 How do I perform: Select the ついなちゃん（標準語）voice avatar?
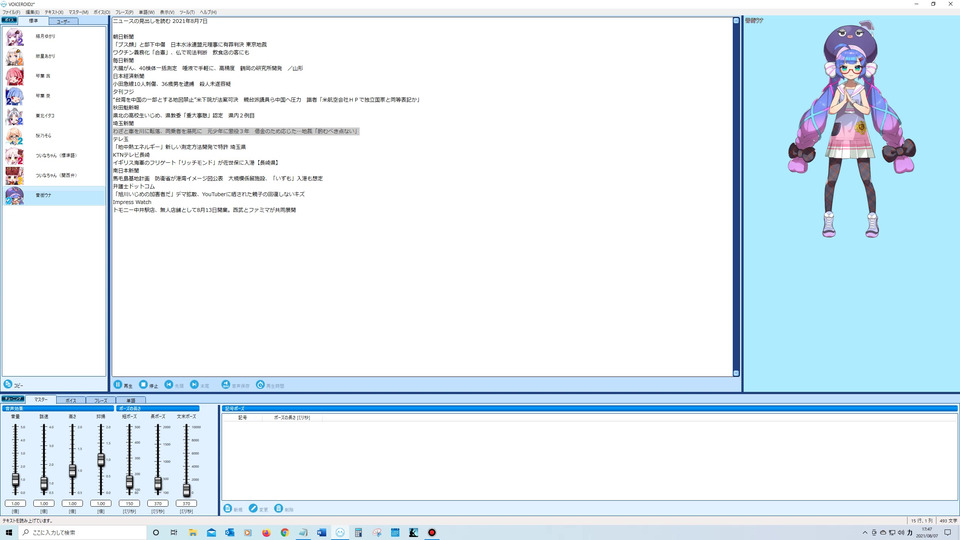(14, 156)
